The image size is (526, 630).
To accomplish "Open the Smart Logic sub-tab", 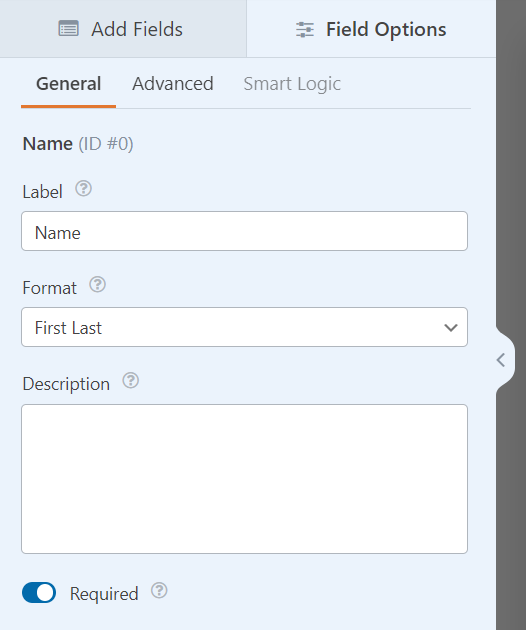I will click(292, 84).
